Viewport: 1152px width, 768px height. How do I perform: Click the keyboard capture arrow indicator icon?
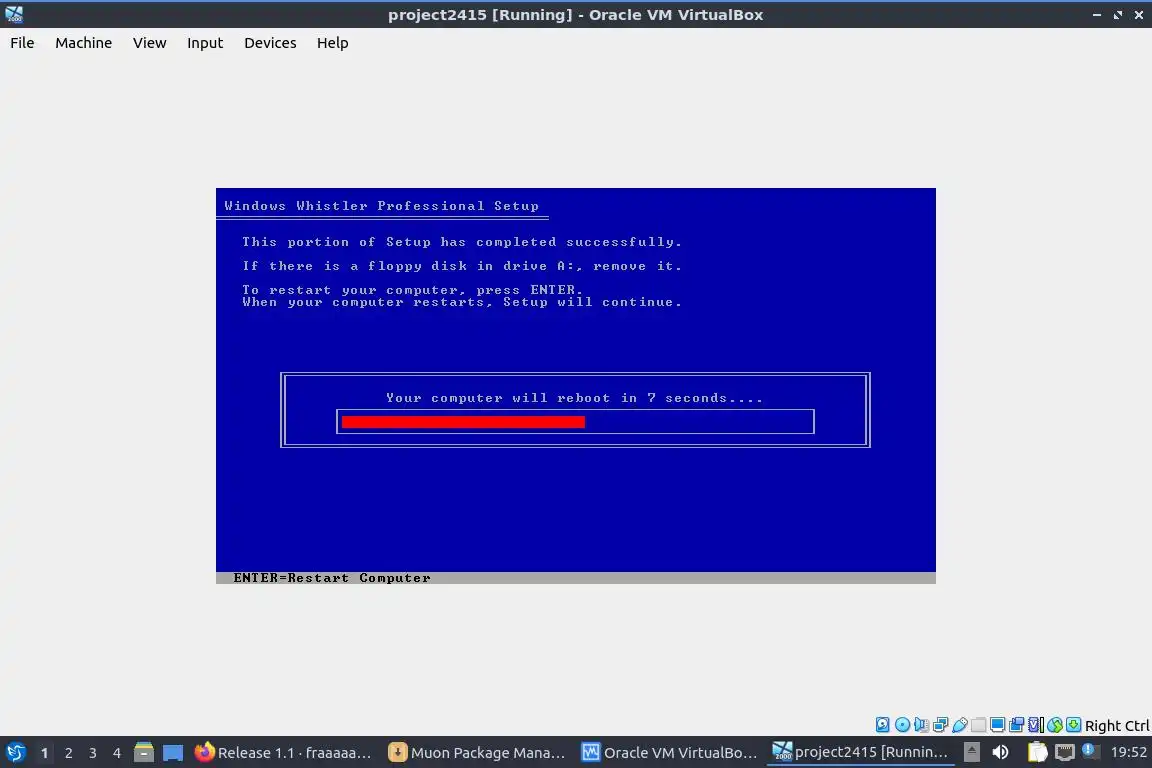[1073, 725]
